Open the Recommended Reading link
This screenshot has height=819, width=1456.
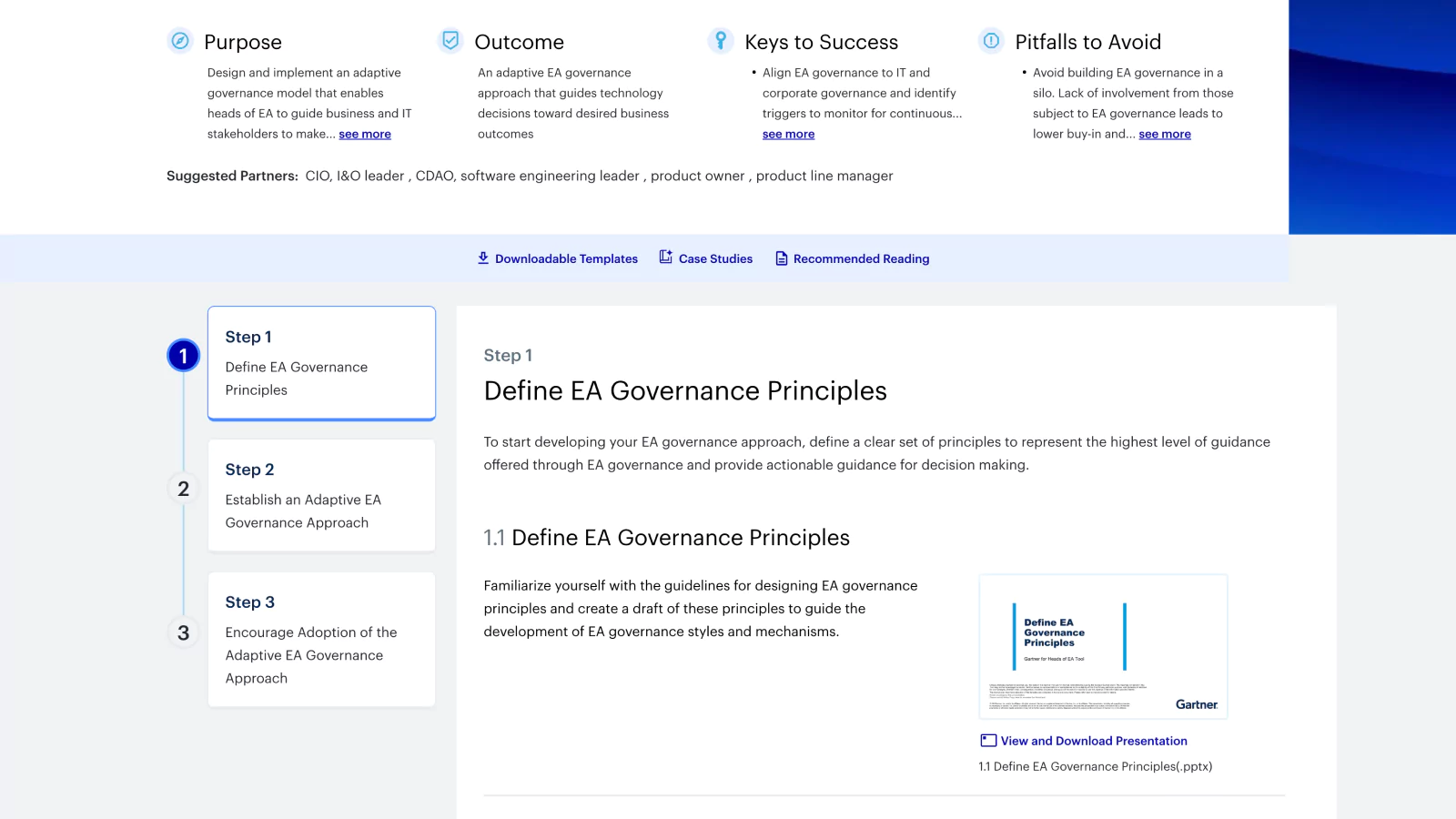862,258
